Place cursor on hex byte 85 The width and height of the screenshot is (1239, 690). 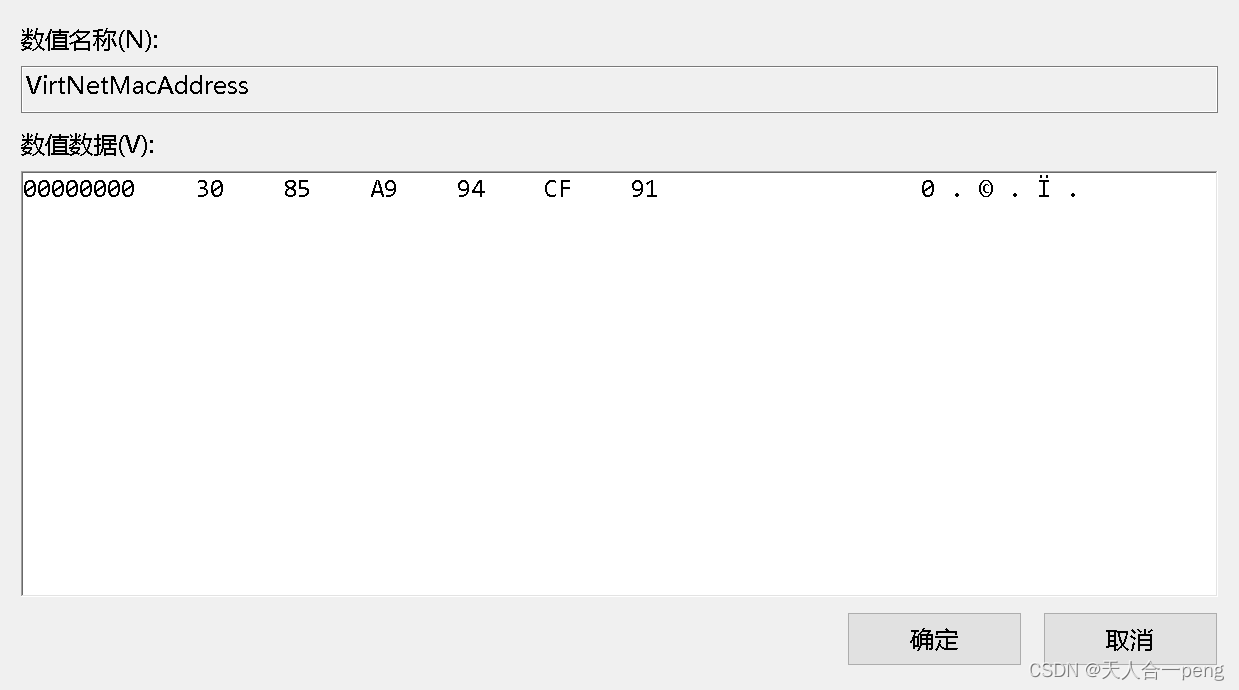pos(297,189)
